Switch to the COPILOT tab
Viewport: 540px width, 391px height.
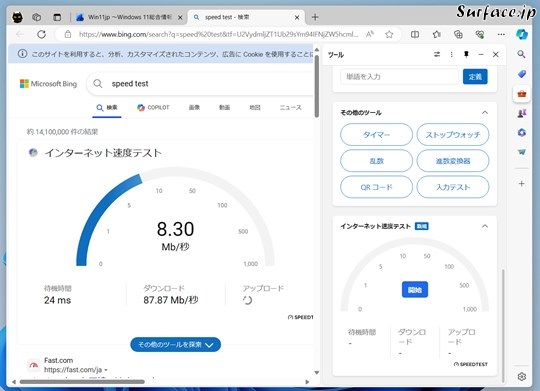point(153,107)
